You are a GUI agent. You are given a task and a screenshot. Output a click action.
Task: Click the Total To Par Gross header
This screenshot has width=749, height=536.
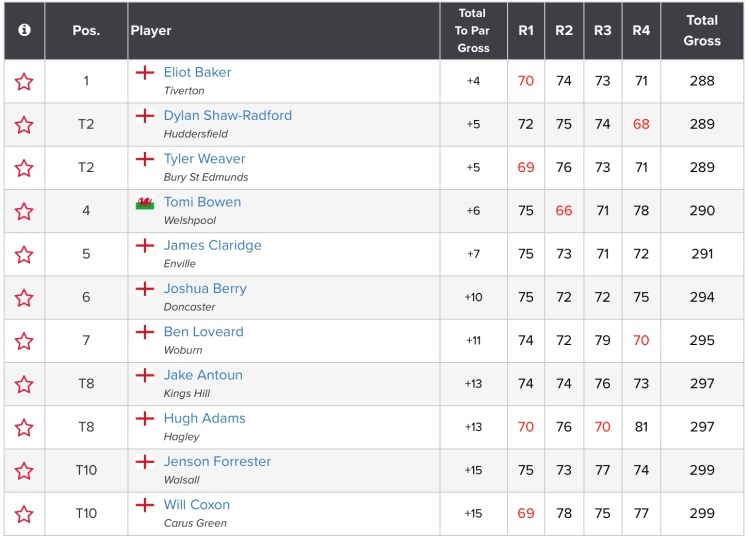tap(473, 30)
